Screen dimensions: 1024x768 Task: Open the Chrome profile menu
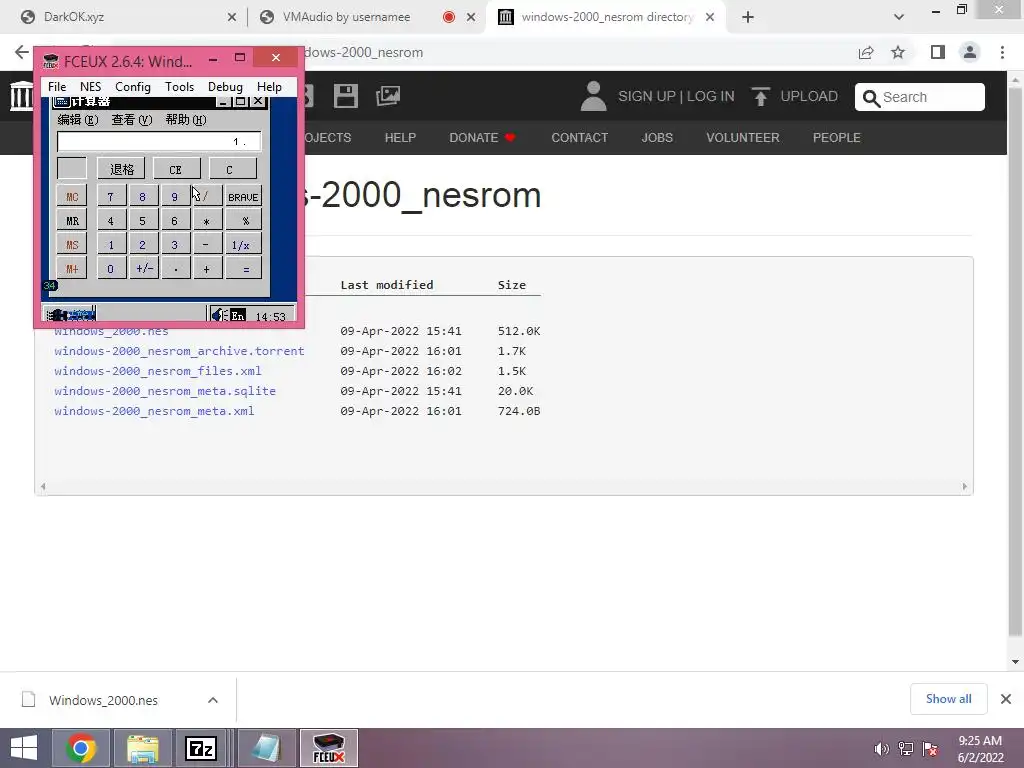tap(970, 52)
